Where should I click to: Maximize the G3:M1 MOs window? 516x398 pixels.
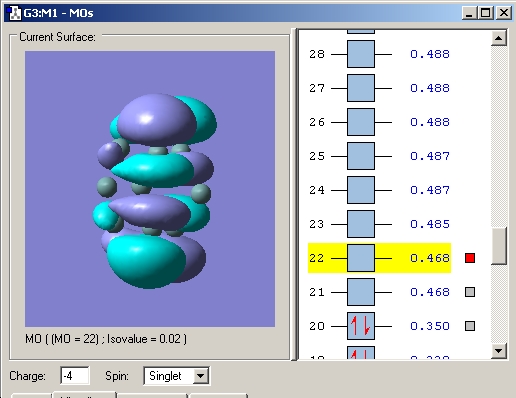click(x=486, y=13)
